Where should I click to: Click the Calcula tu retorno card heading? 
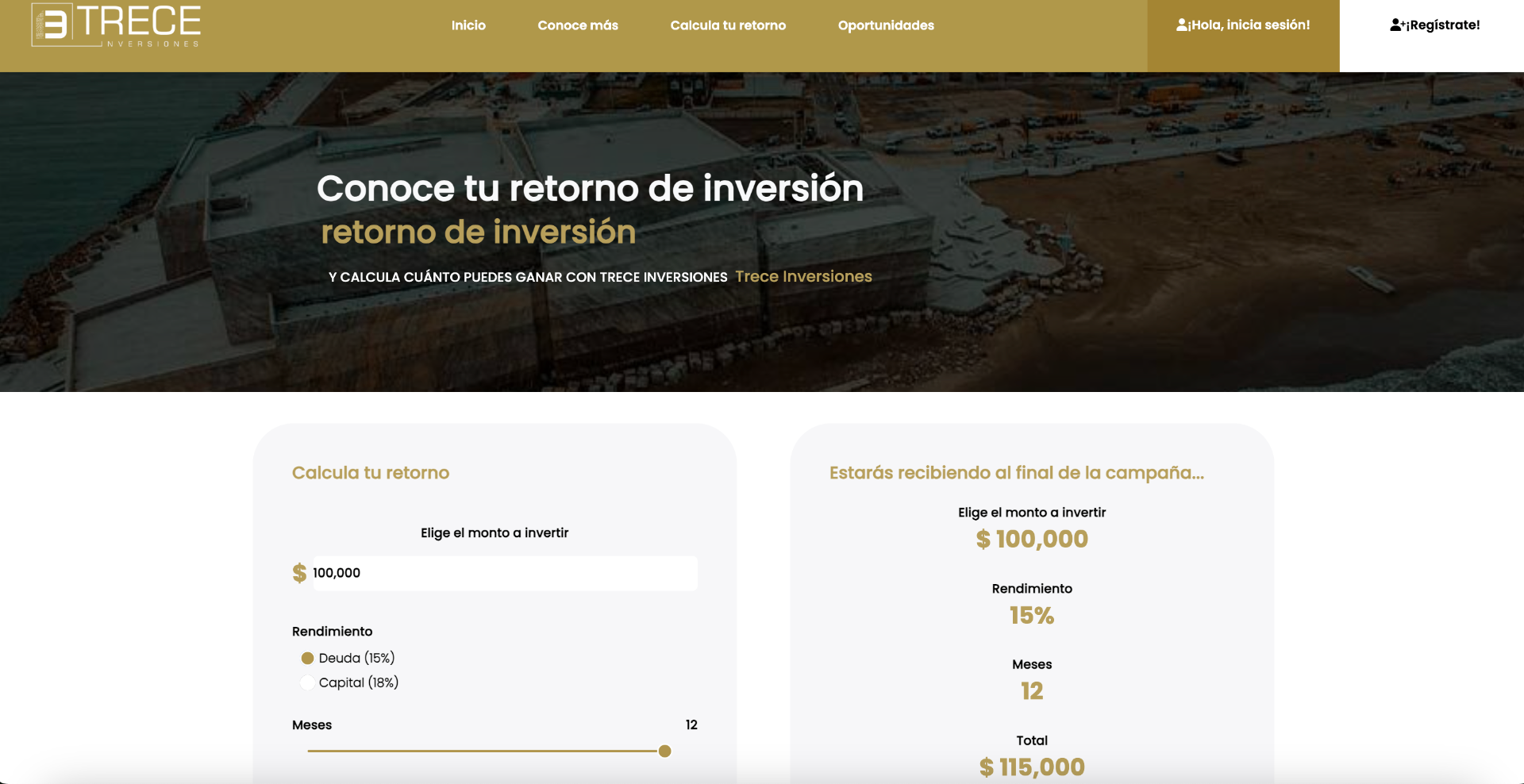(370, 472)
